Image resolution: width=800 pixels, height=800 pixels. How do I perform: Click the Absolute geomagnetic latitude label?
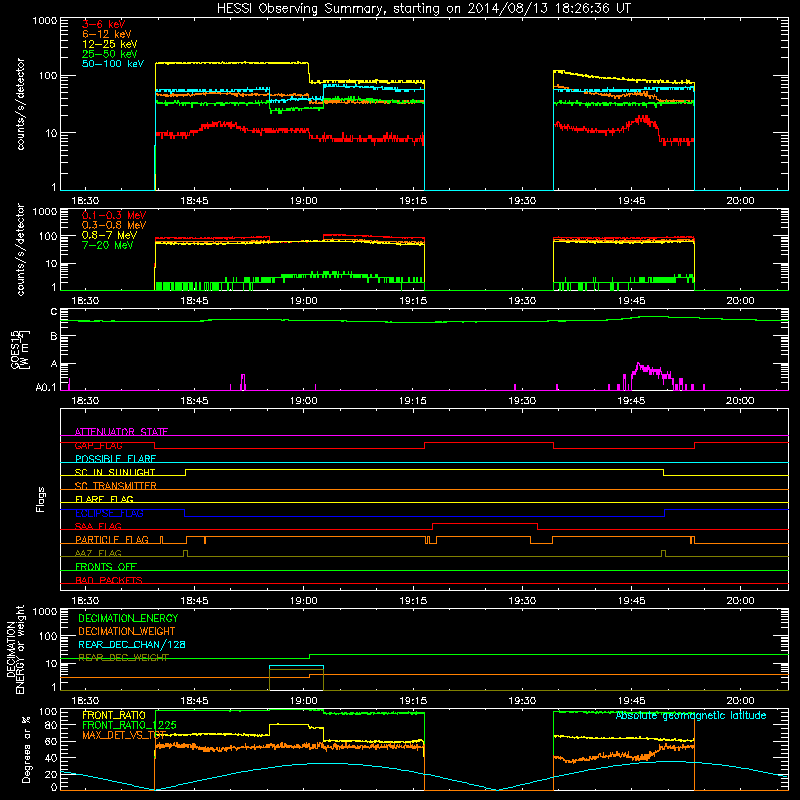click(x=691, y=715)
